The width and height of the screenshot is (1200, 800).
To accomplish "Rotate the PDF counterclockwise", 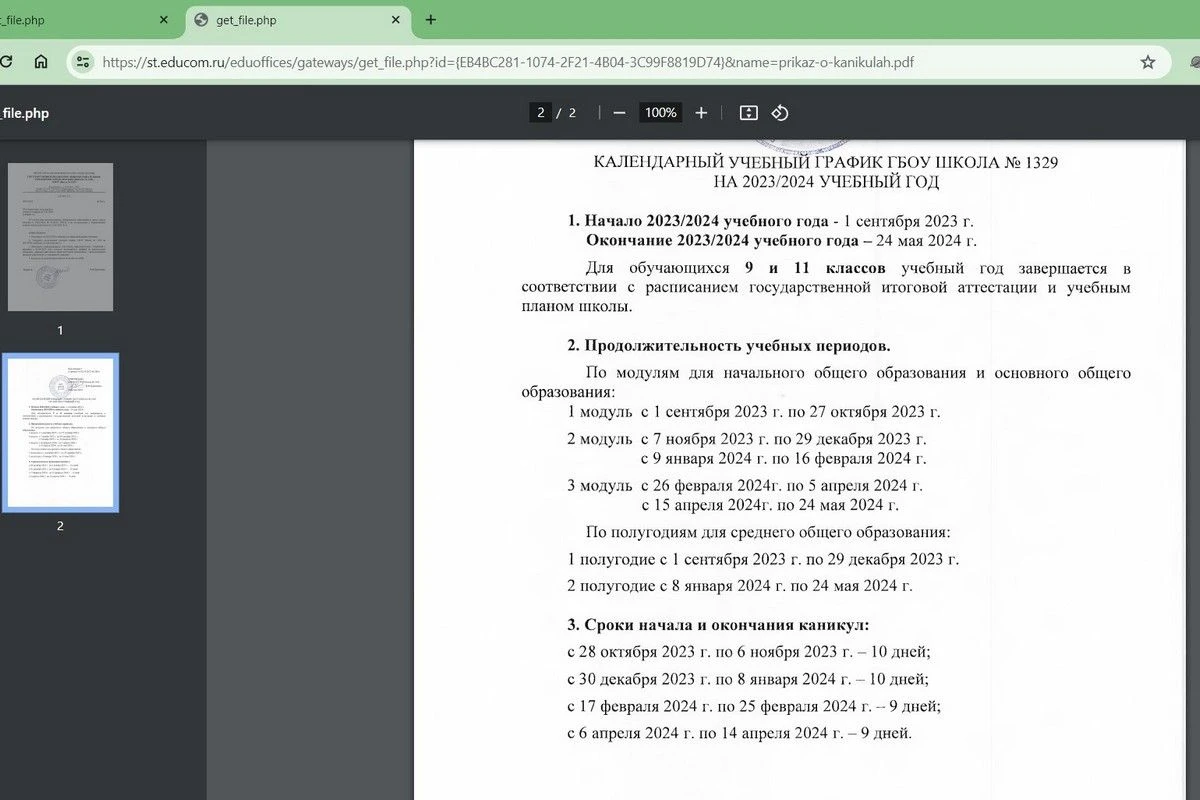I will click(781, 113).
